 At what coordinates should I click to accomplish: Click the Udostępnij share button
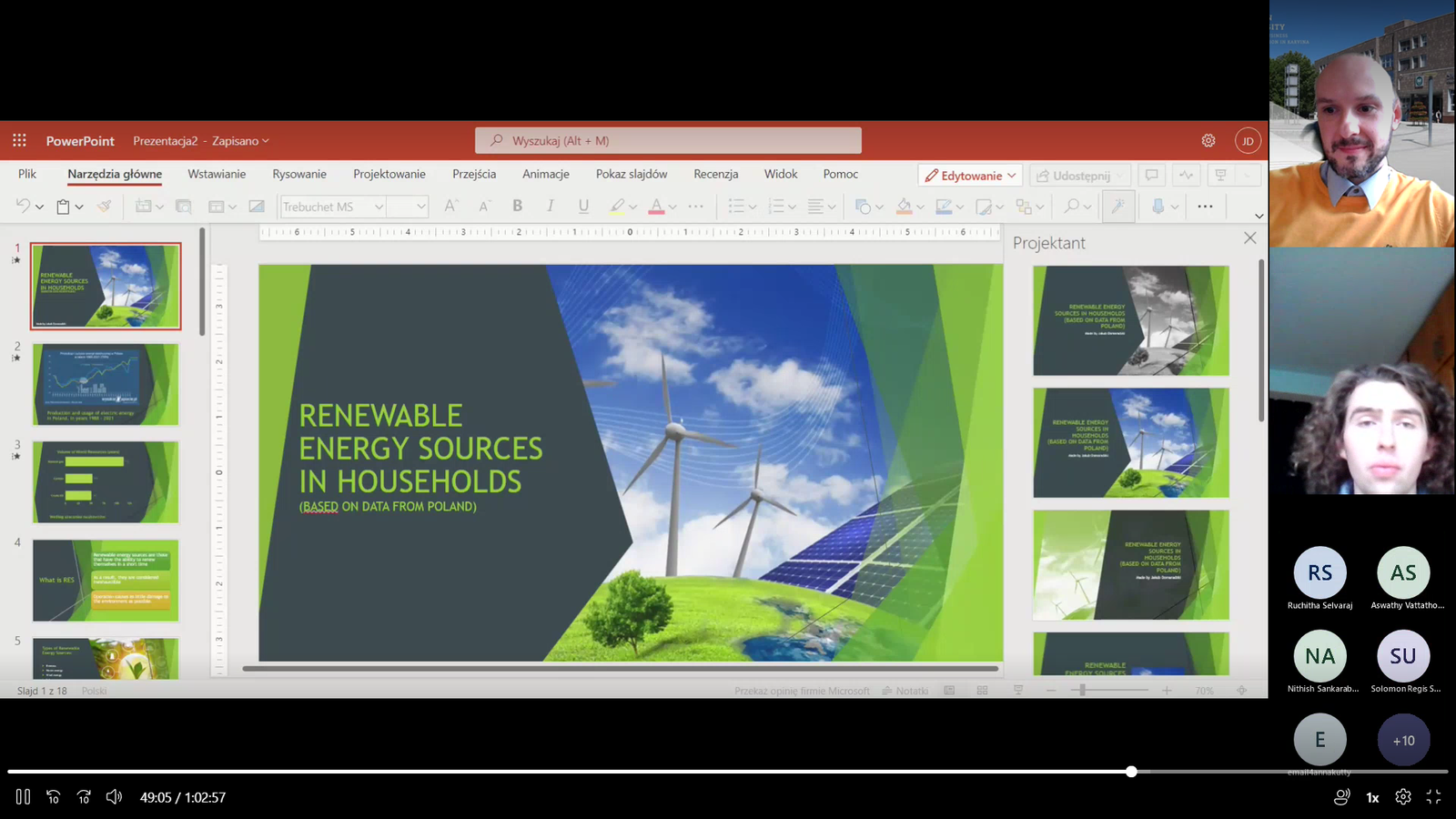[x=1080, y=176]
